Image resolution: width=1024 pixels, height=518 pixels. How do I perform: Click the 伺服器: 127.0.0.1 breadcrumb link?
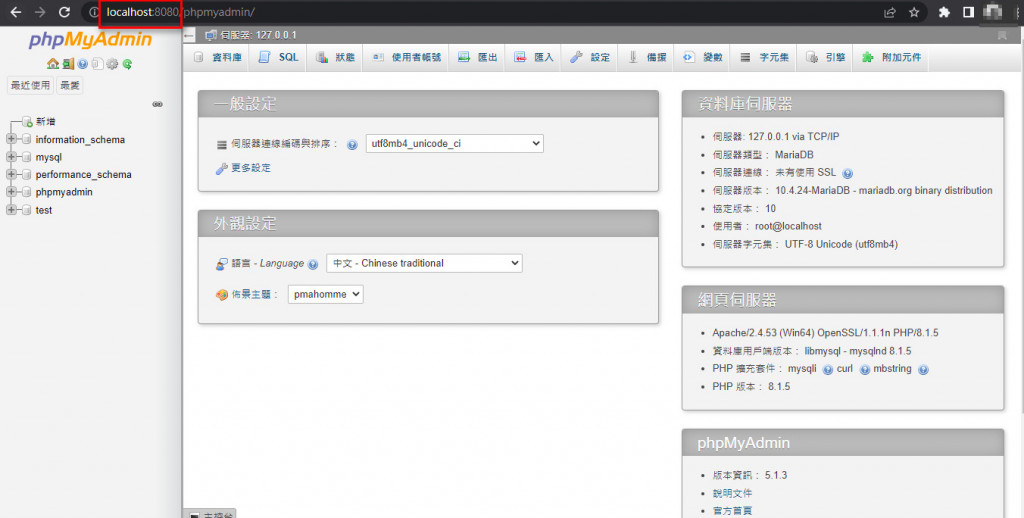click(x=258, y=35)
